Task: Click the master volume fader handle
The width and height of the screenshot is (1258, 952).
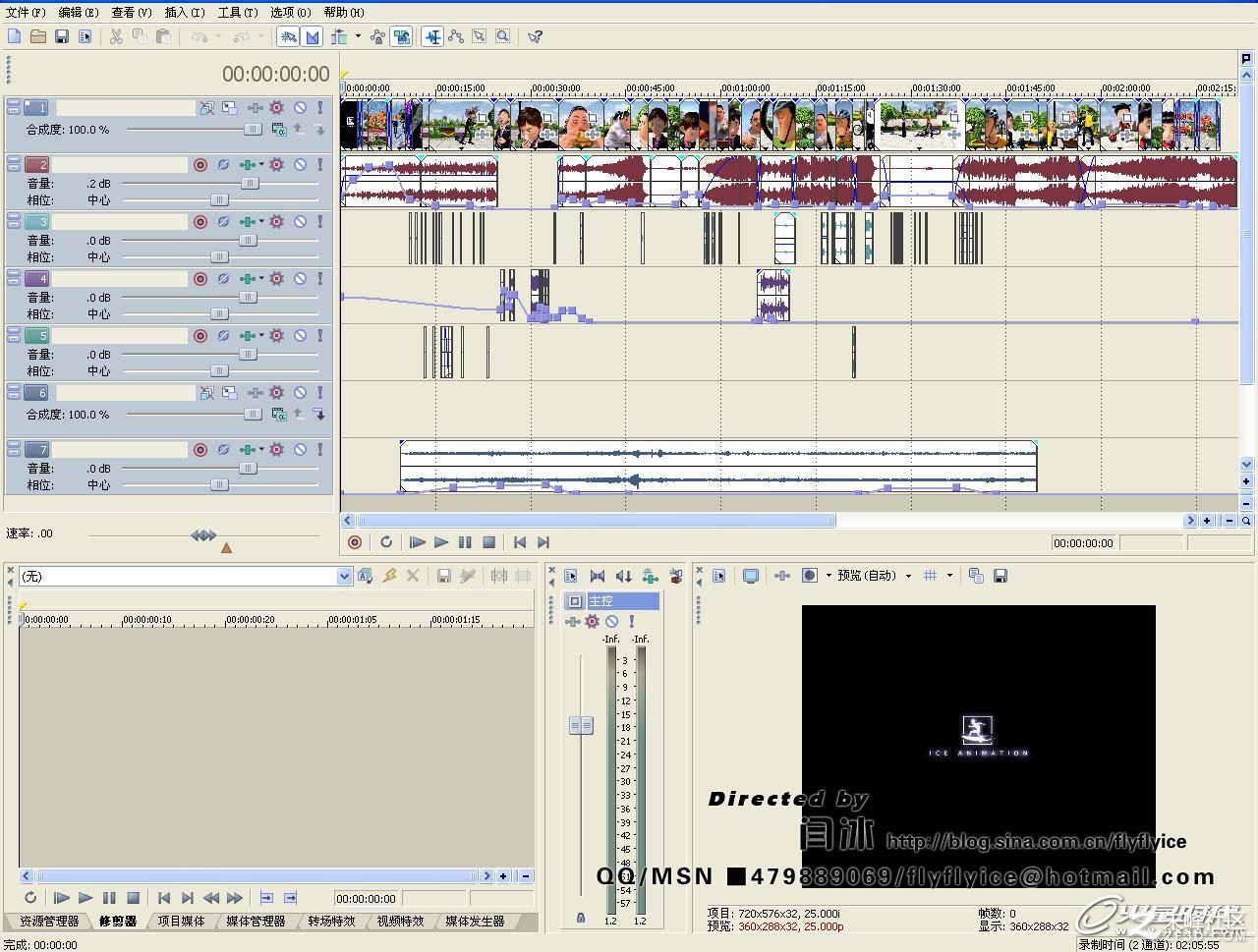Action: click(x=581, y=726)
